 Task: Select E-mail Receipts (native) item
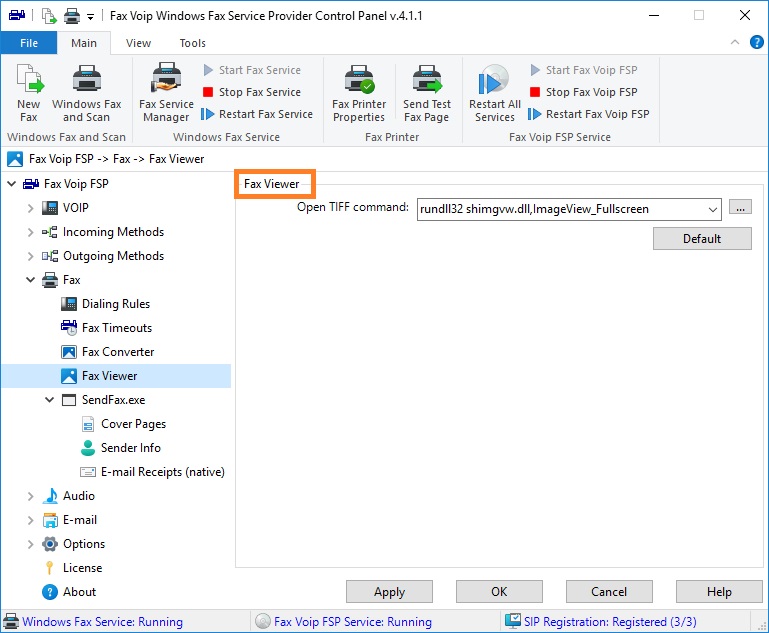click(x=162, y=472)
